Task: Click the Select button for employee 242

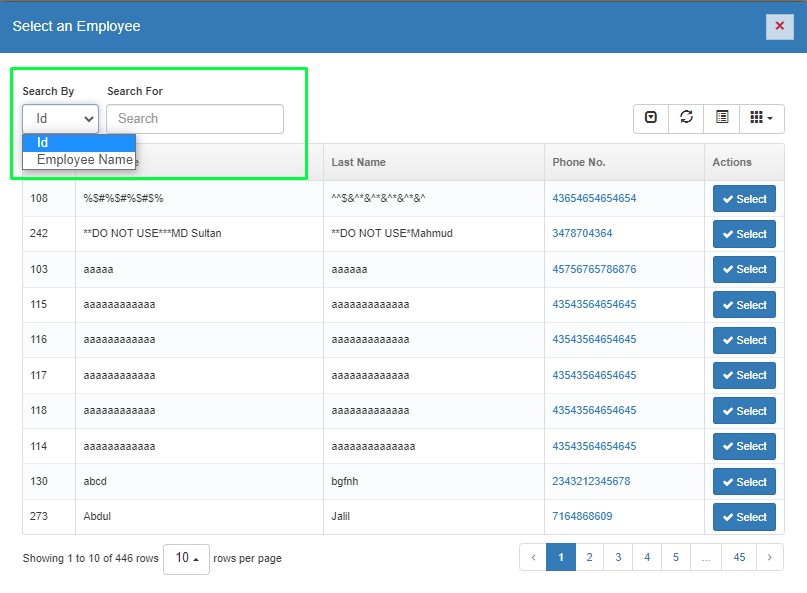Action: [x=743, y=234]
